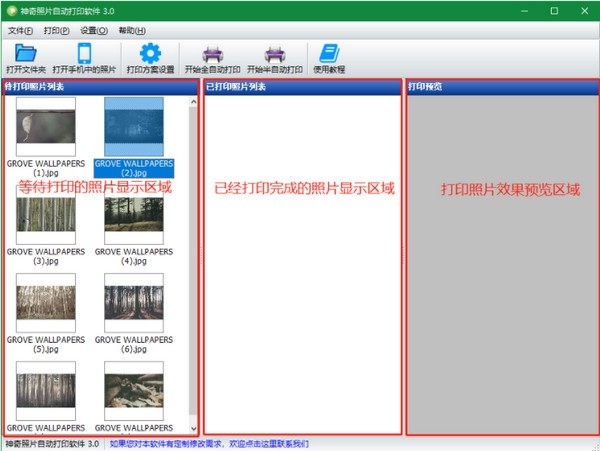Screen dimensions: 600x451
Task: Select GROVE WALLPAPERS (3).jpg thumbnail
Action: (46, 215)
